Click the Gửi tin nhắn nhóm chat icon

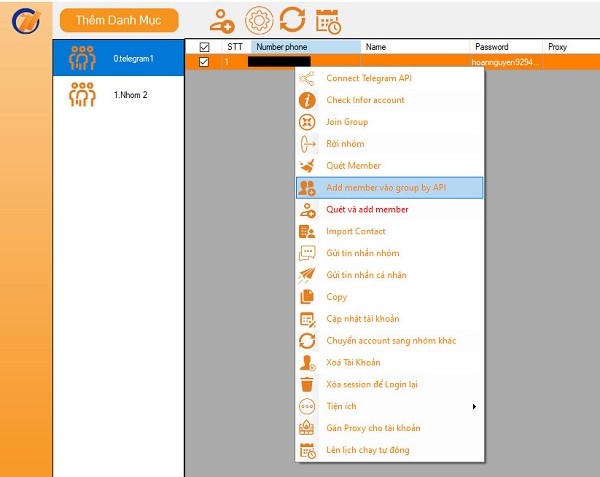click(x=307, y=253)
